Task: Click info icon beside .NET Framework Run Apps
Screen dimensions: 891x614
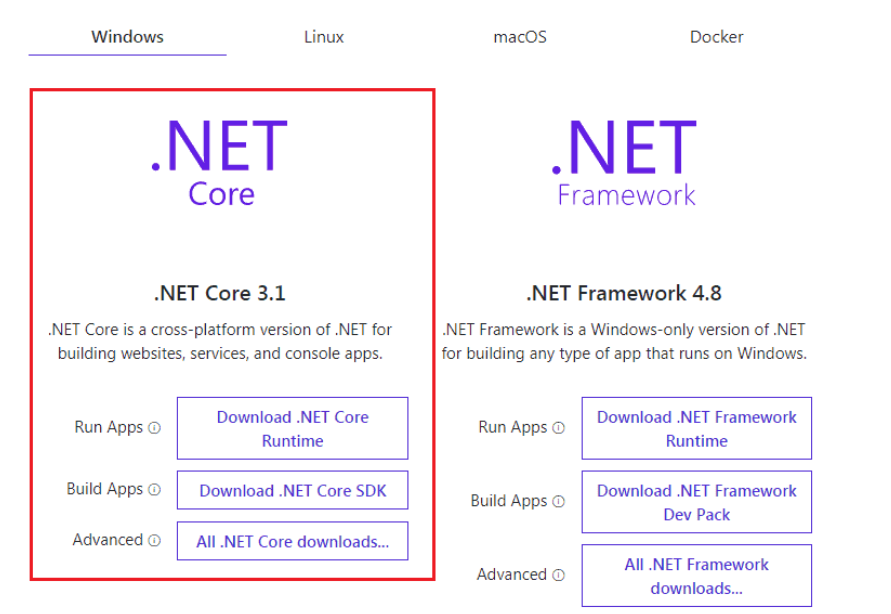Action: [x=559, y=428]
